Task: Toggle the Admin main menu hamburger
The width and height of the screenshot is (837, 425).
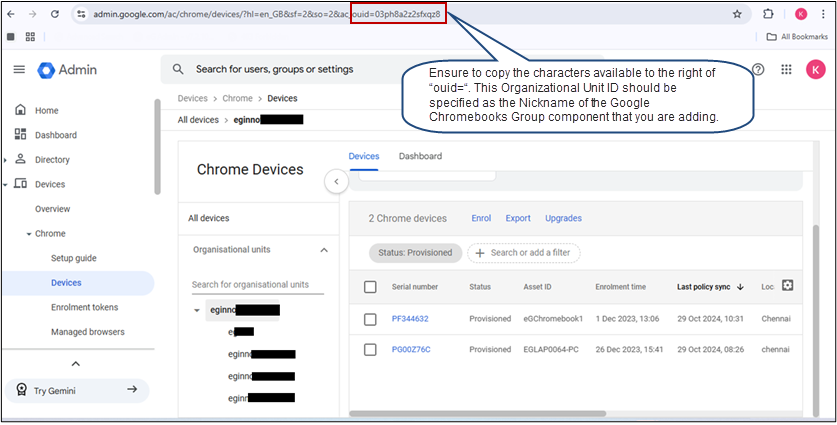Action: click(x=19, y=69)
